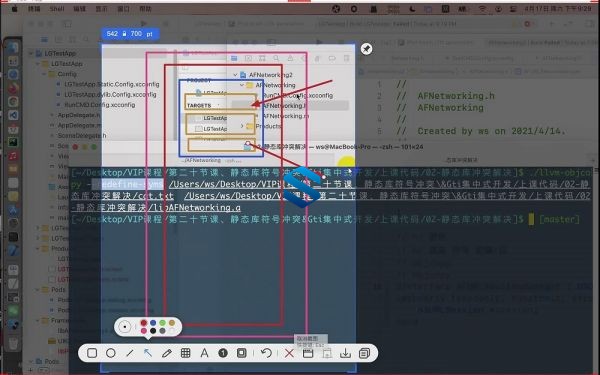The width and height of the screenshot is (600, 375).
Task: Copy screenshot to clipboard icon
Action: click(x=364, y=353)
